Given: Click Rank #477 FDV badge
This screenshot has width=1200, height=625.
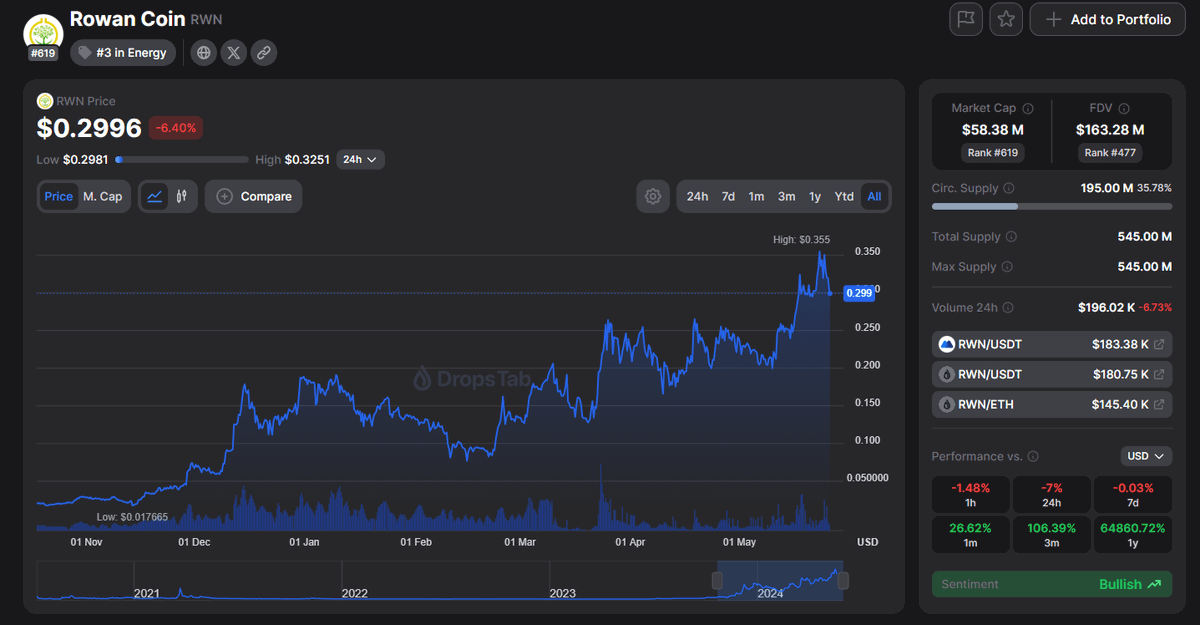Looking at the screenshot, I should [x=1111, y=153].
